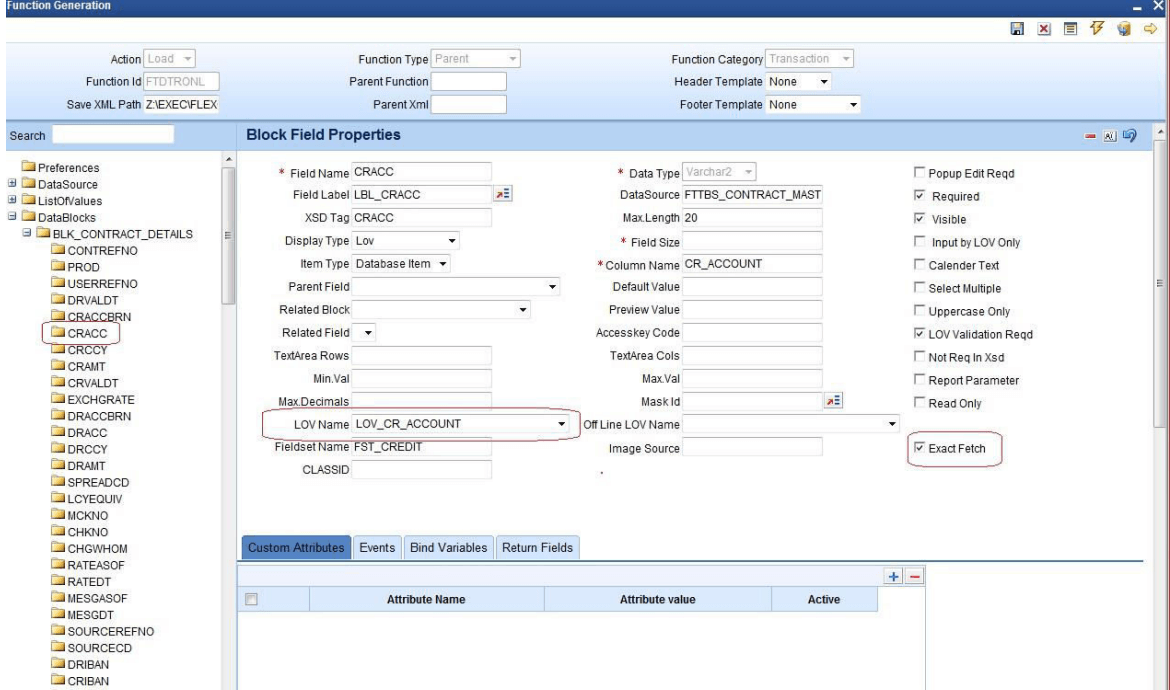
Task: Switch to the Bind Variables tab
Action: click(x=448, y=548)
